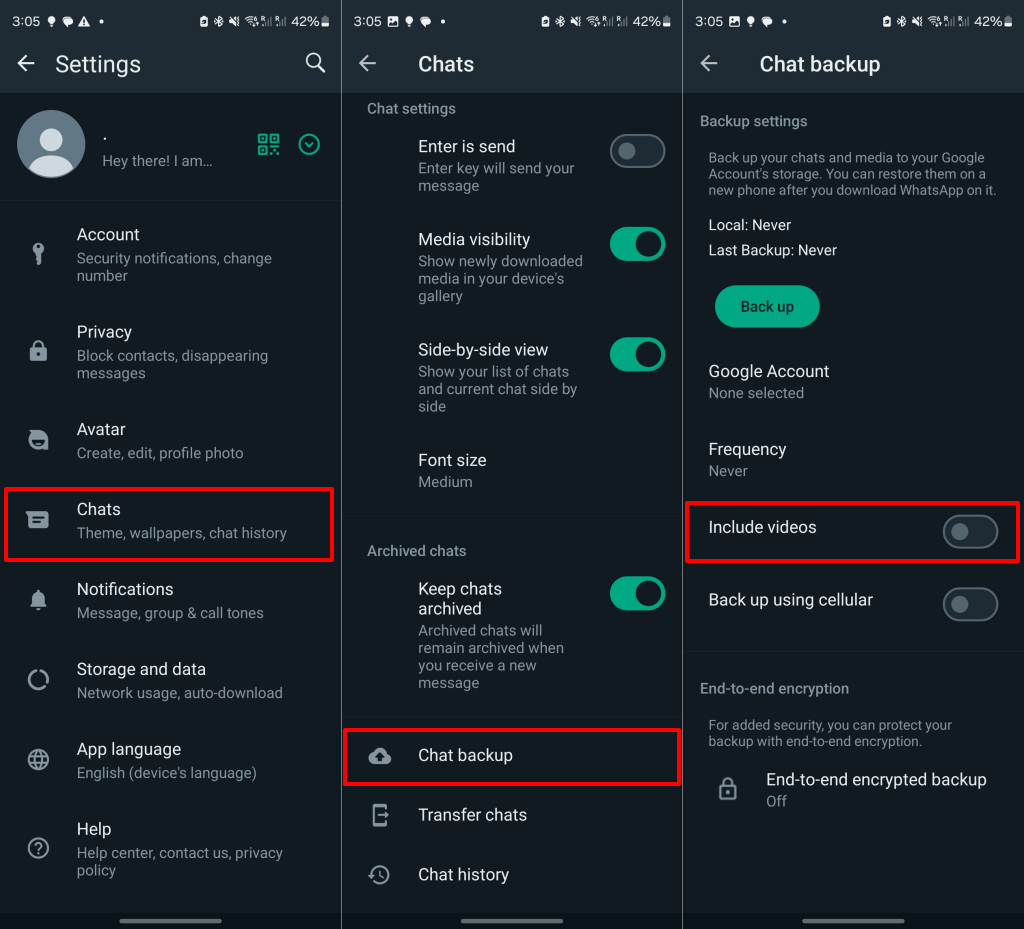
Task: Go back from the Chats screen
Action: tap(368, 64)
